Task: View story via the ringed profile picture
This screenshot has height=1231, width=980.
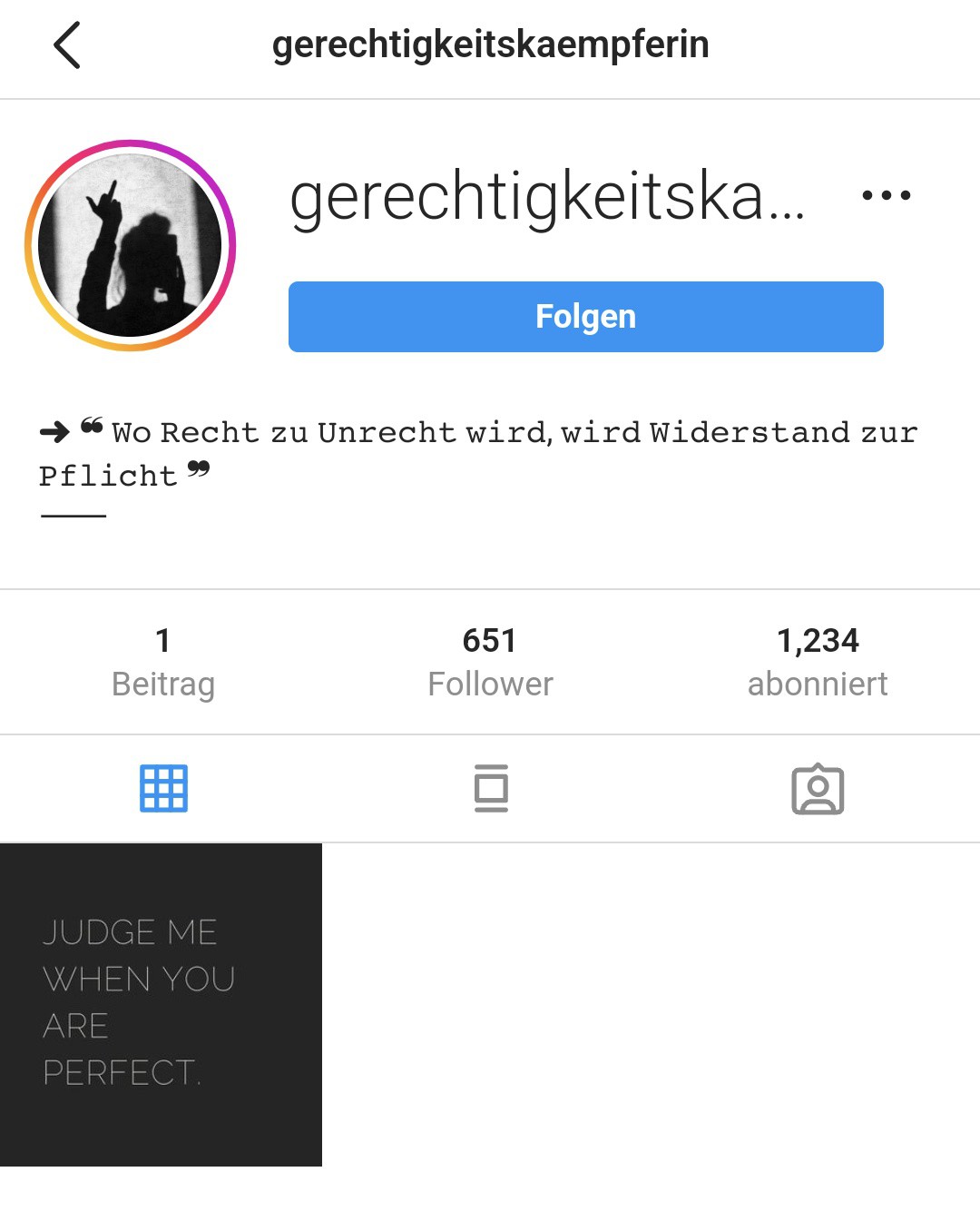Action: pyautogui.click(x=130, y=245)
